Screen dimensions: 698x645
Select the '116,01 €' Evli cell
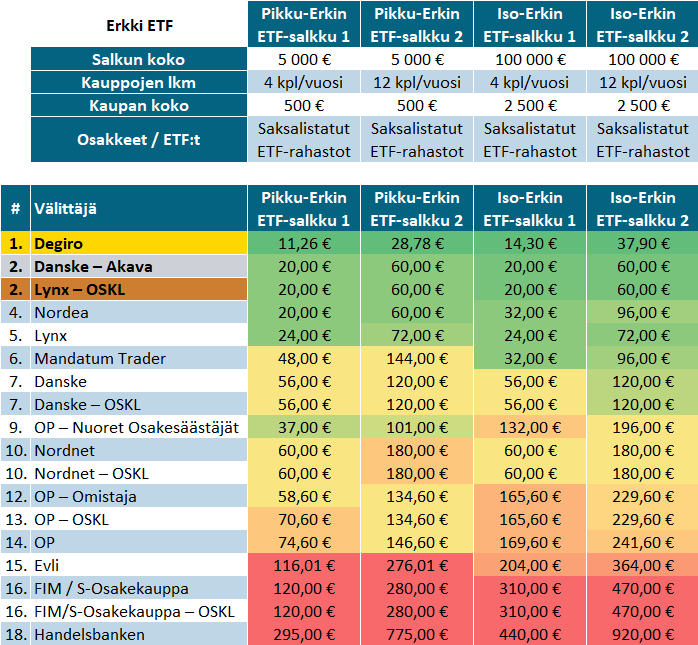pos(304,565)
